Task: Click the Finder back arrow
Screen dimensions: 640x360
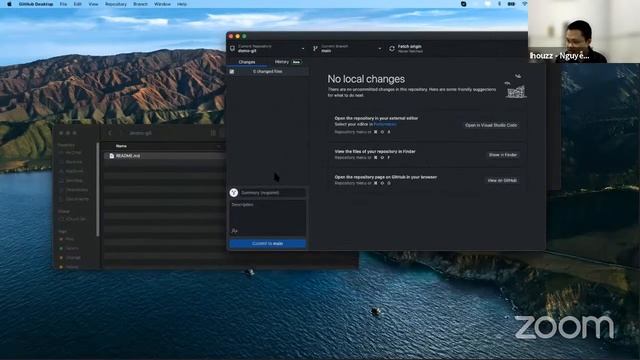Action: point(110,133)
